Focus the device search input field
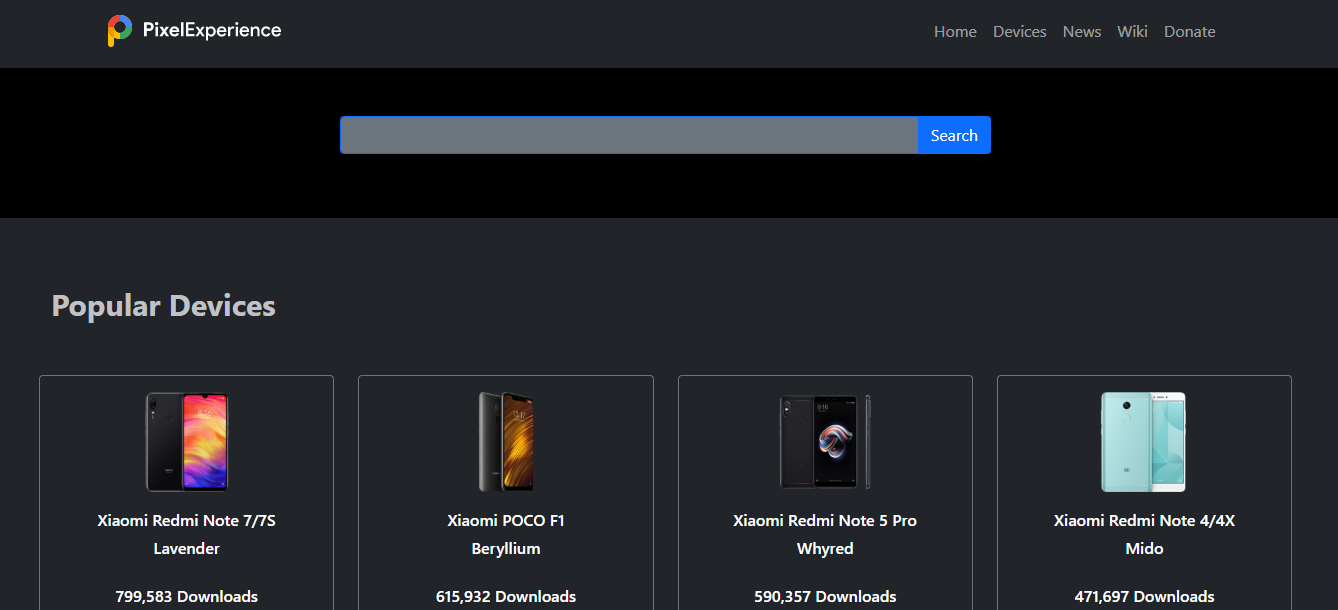The image size is (1338, 610). coord(629,135)
